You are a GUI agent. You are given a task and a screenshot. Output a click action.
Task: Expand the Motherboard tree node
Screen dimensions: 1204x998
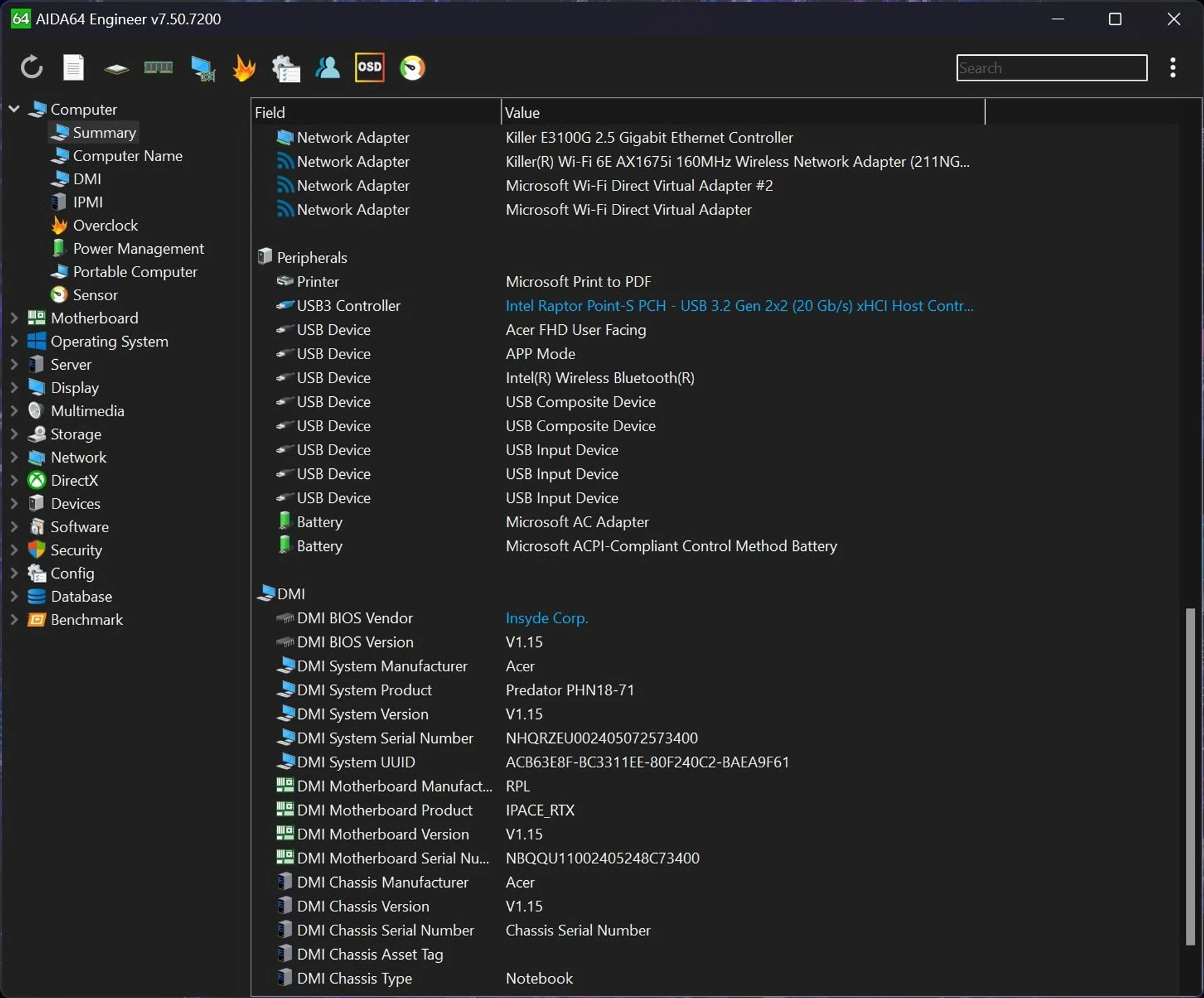click(x=14, y=318)
